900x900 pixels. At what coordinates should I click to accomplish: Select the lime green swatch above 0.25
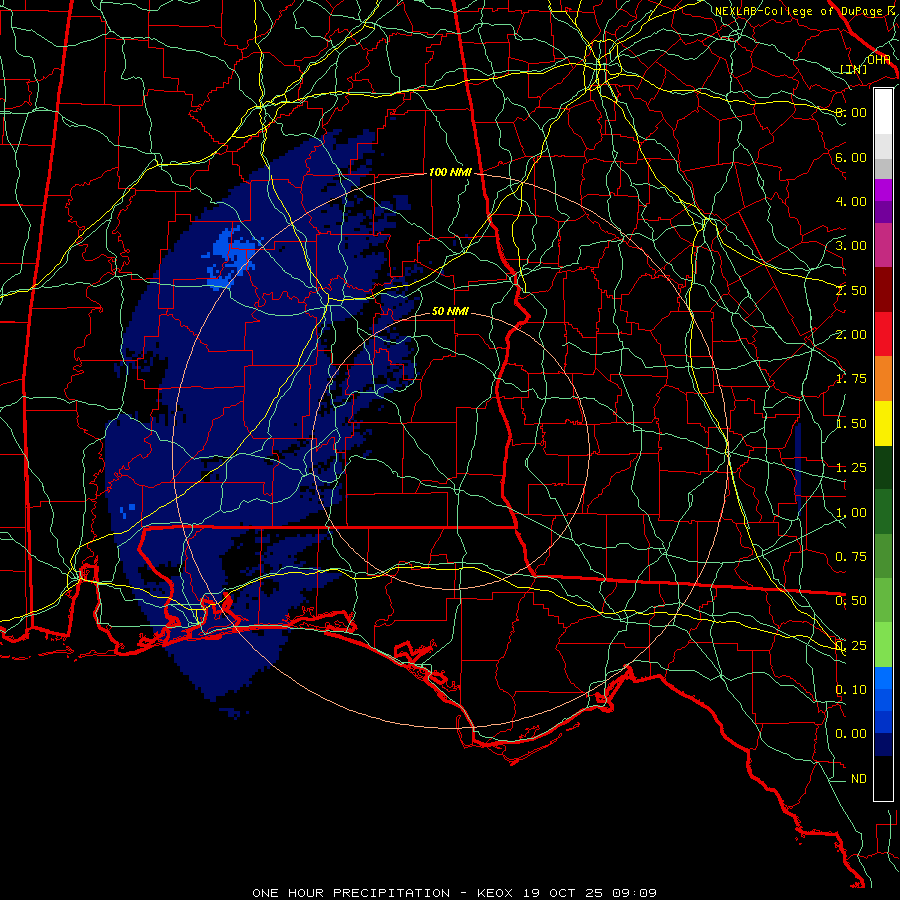pyautogui.click(x=883, y=644)
